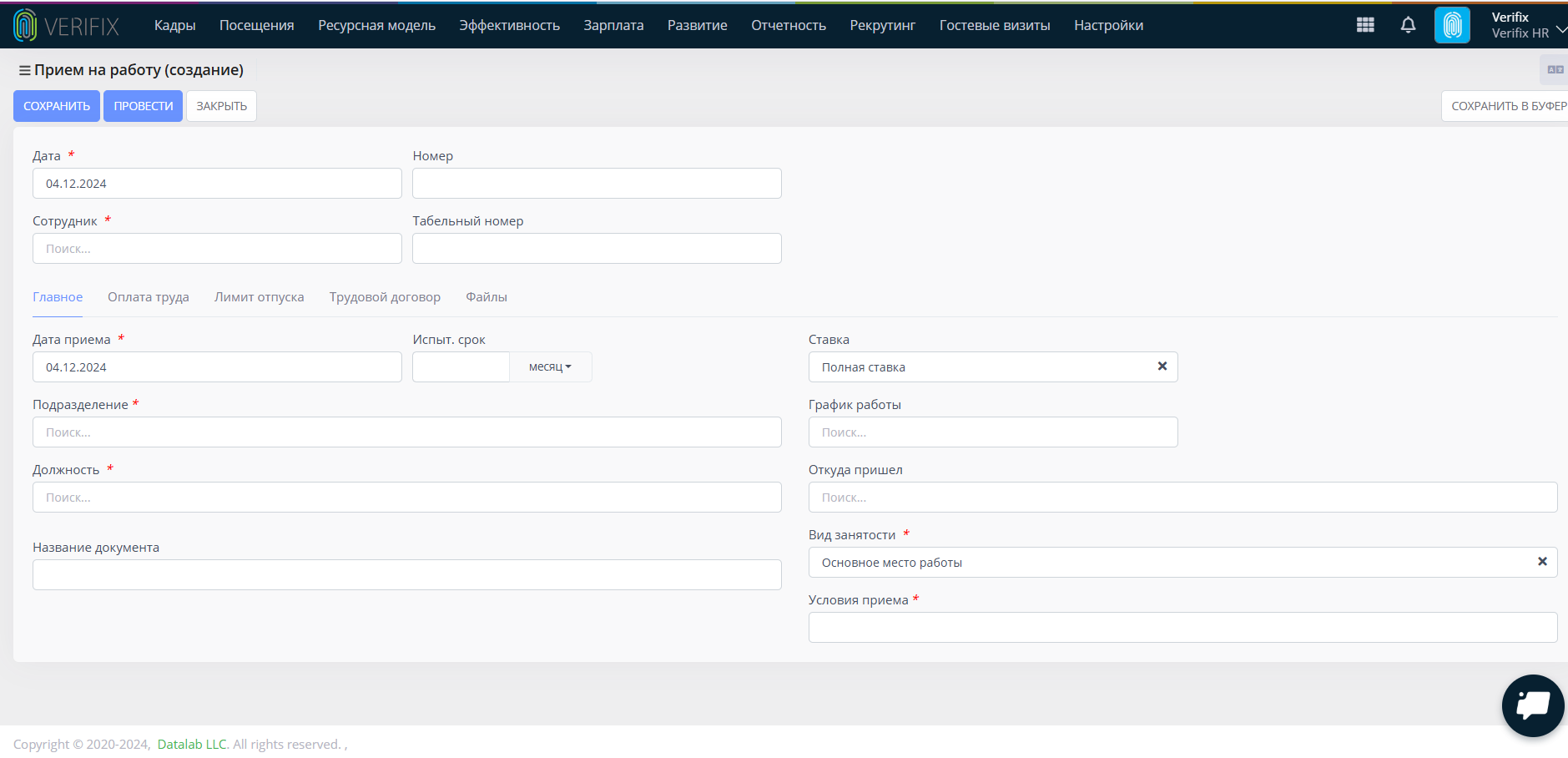Image resolution: width=1568 pixels, height=758 pixels.
Task: Switch to the Файлы tab
Action: pyautogui.click(x=487, y=297)
